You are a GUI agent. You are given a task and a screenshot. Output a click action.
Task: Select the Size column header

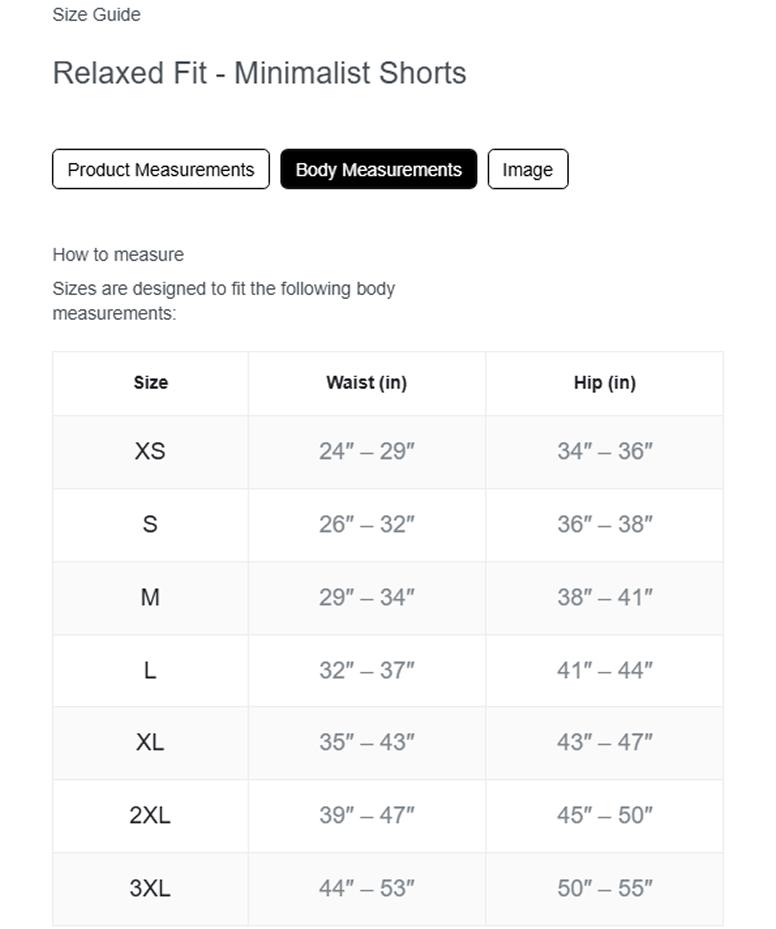coord(150,382)
